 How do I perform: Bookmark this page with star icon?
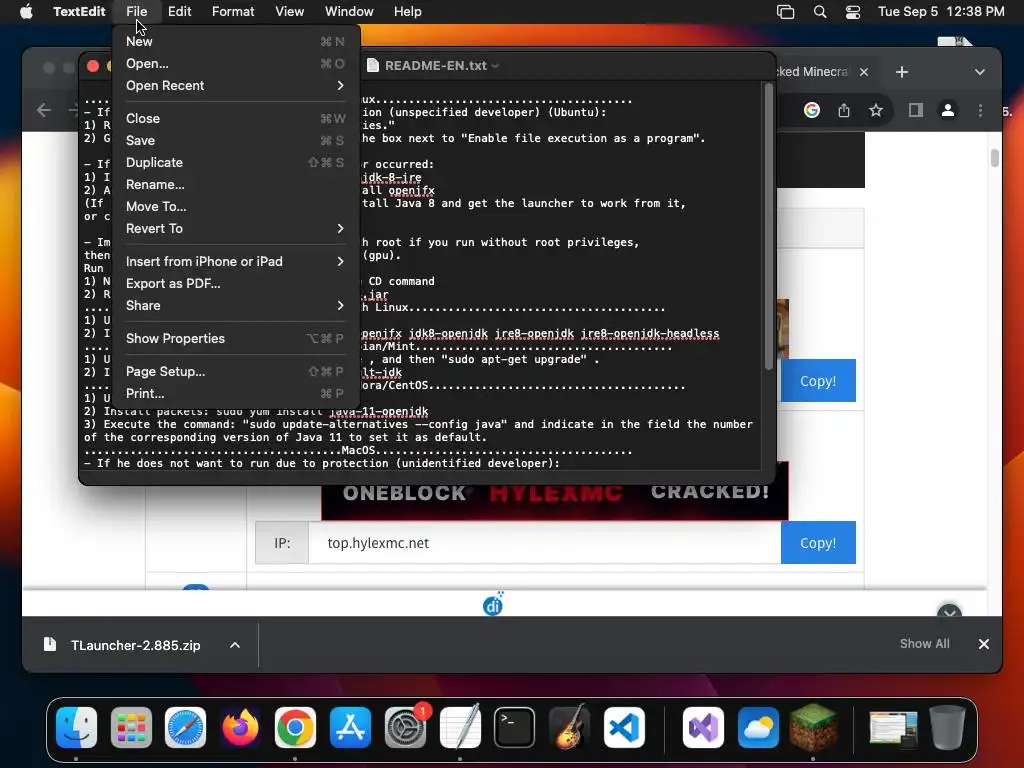(876, 110)
